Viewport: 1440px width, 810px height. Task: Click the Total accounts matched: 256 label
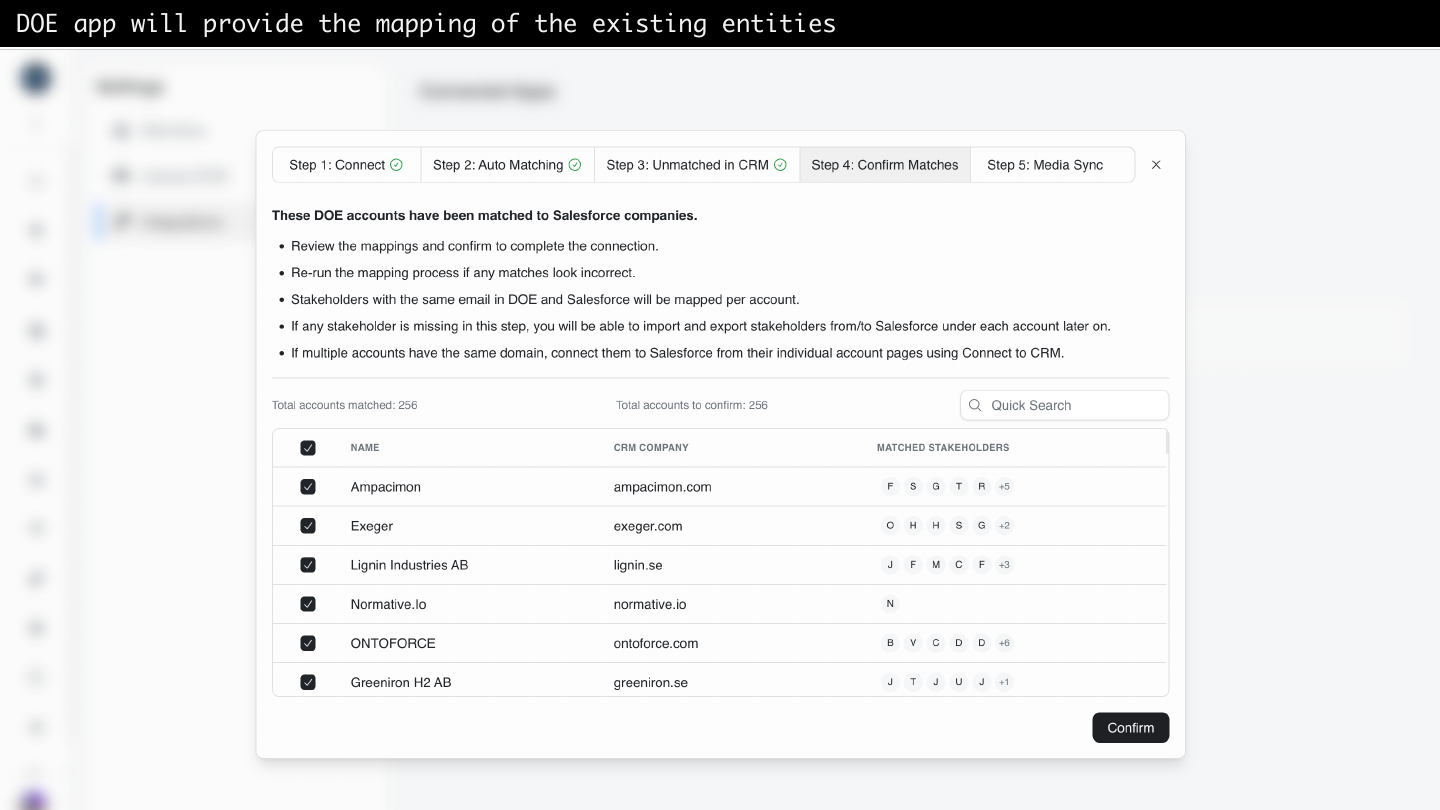click(x=345, y=405)
